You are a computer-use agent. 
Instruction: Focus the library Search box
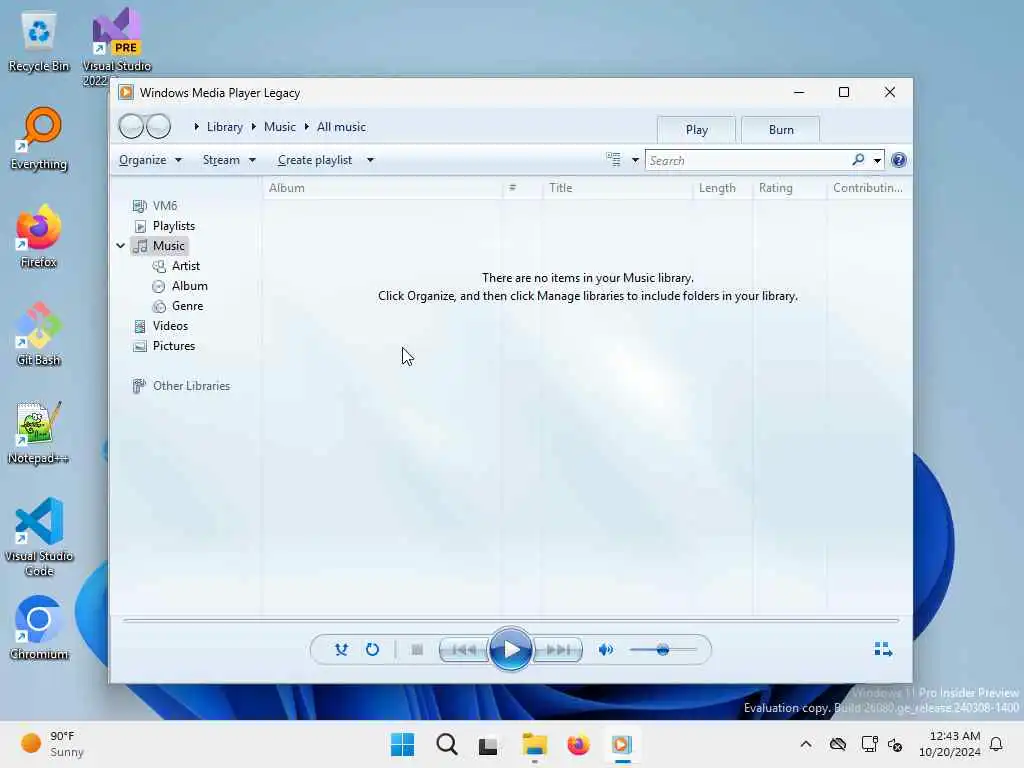tap(748, 160)
